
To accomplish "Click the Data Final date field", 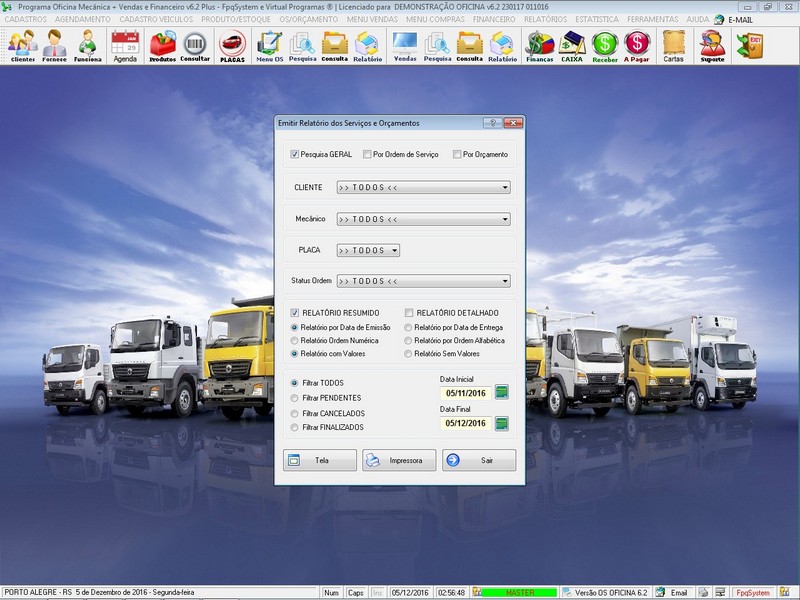I will (466, 423).
